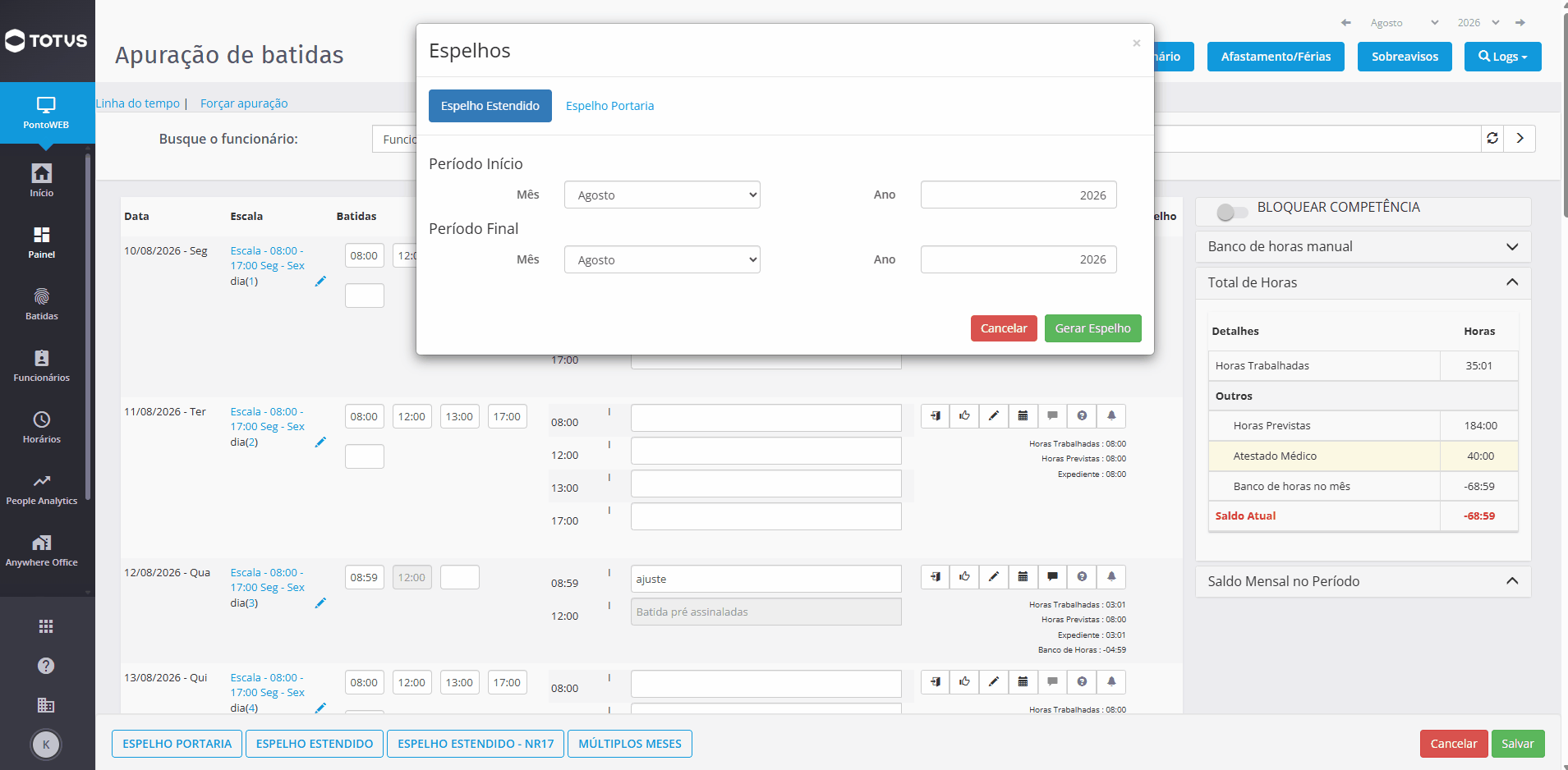Open Anywhere Office in the sidebar

point(42,550)
